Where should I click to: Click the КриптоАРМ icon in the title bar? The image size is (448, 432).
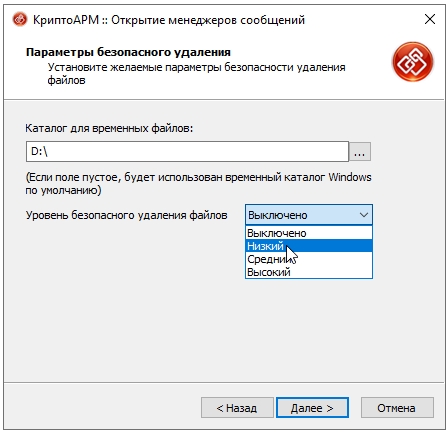(x=19, y=20)
